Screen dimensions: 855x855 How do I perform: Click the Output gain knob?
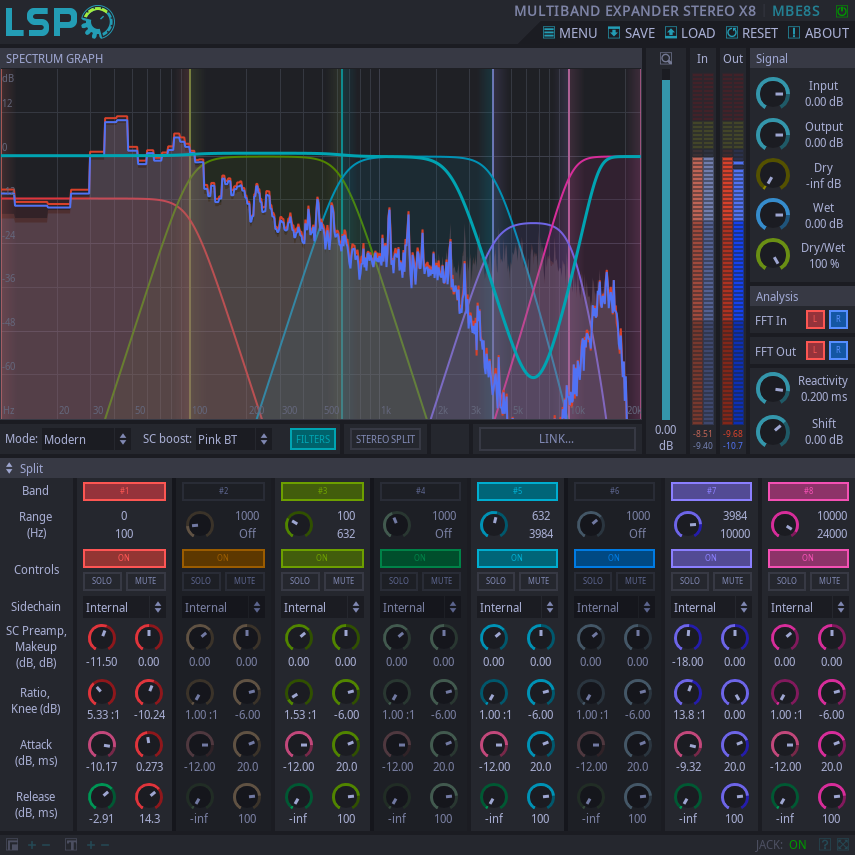click(773, 135)
